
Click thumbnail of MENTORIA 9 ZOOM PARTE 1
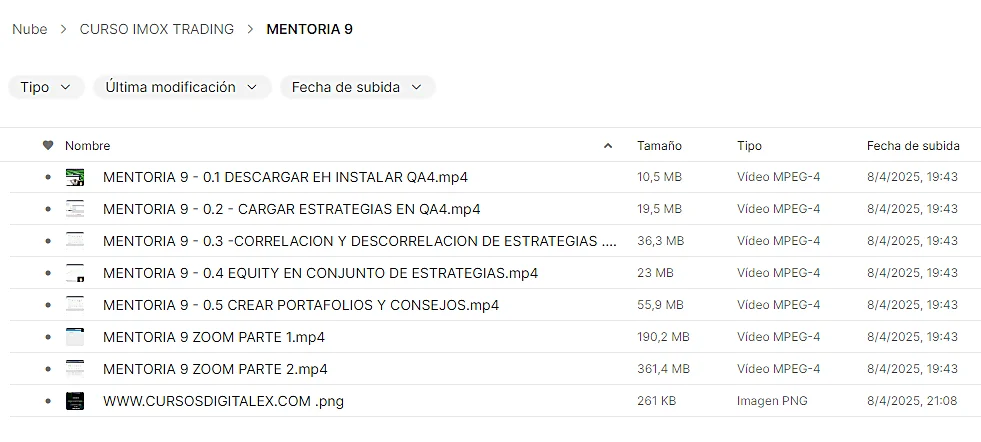pyautogui.click(x=75, y=337)
